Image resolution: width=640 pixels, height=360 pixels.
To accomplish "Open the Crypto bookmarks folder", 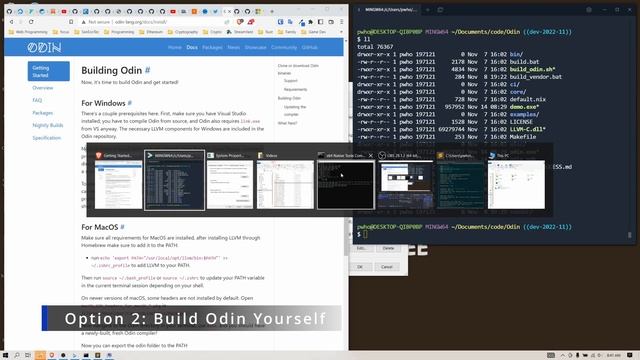I will pyautogui.click(x=212, y=32).
